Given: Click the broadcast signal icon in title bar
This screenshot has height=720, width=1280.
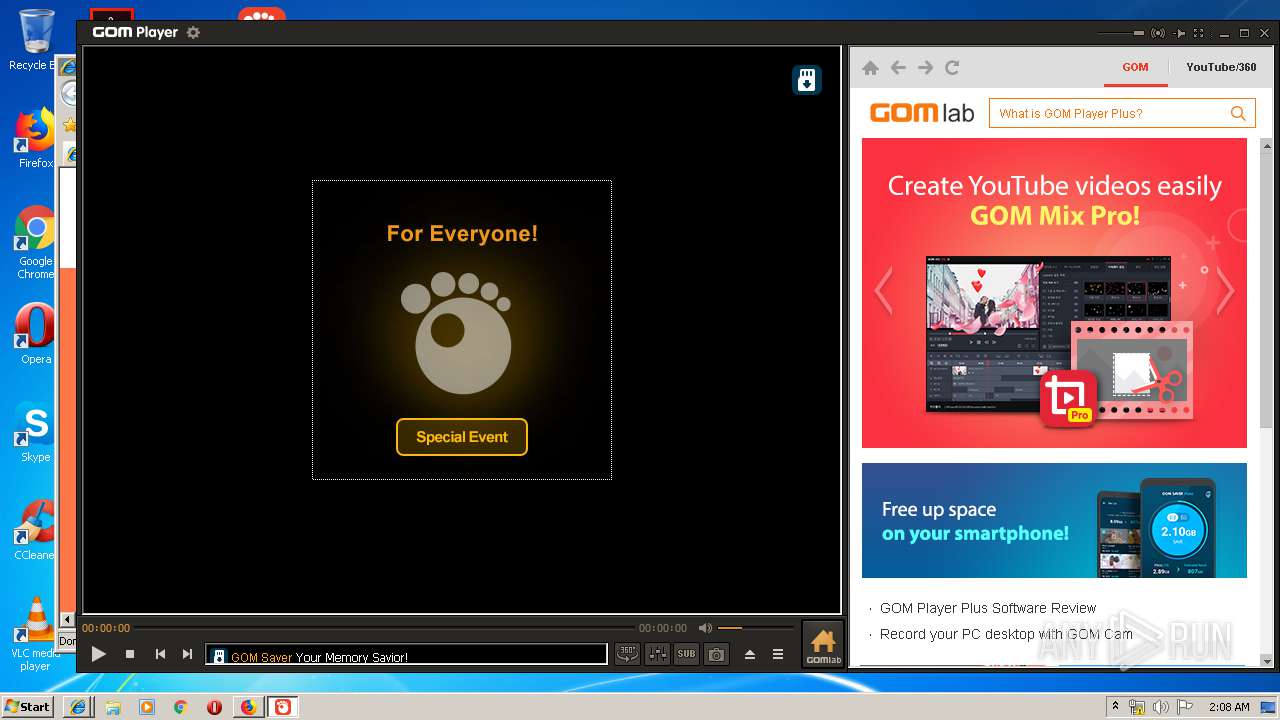Looking at the screenshot, I should pos(1158,33).
